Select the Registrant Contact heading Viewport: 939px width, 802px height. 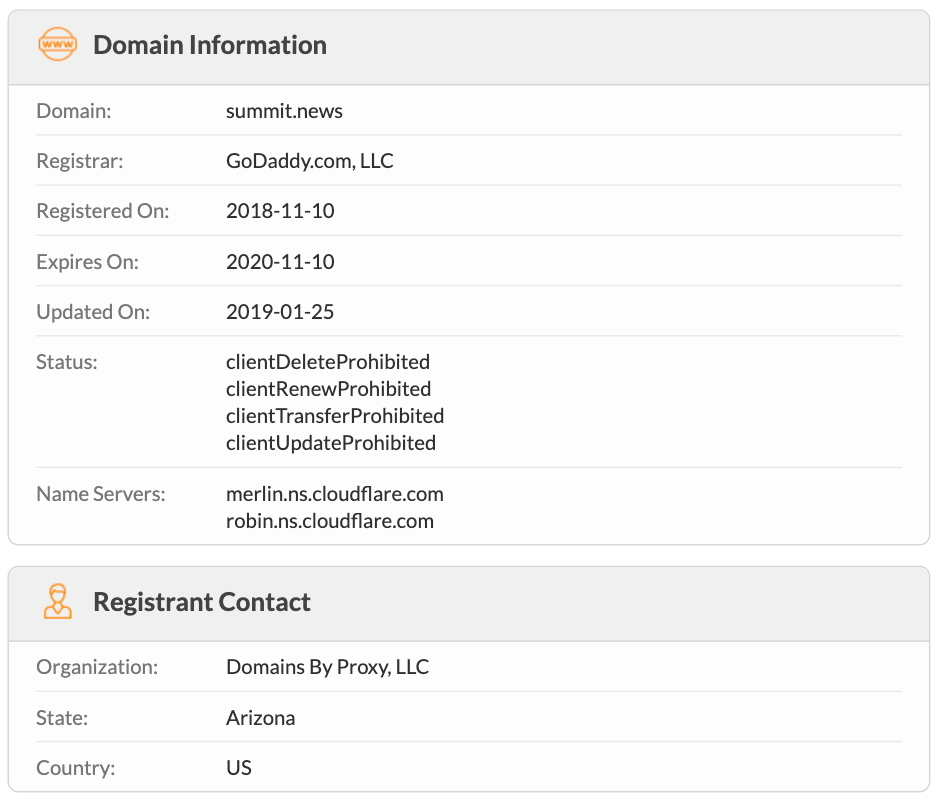(202, 602)
